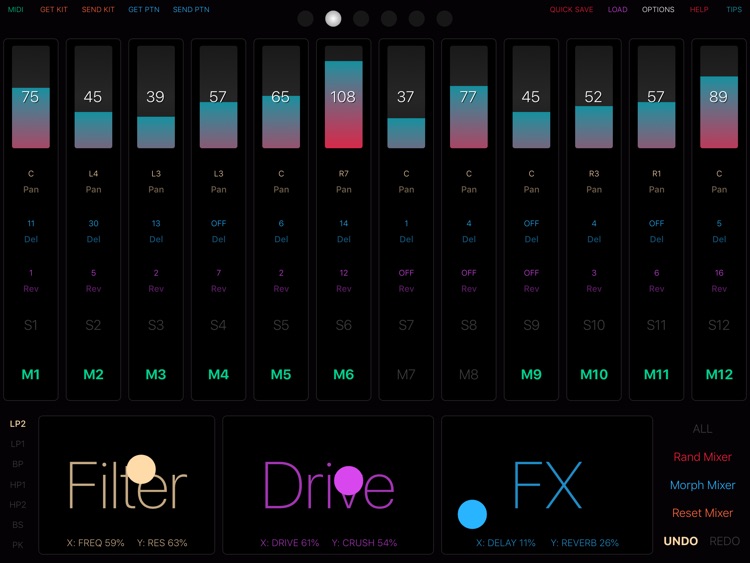750x563 pixels.
Task: Click the X: DELAY 11% readout
Action: coord(506,543)
